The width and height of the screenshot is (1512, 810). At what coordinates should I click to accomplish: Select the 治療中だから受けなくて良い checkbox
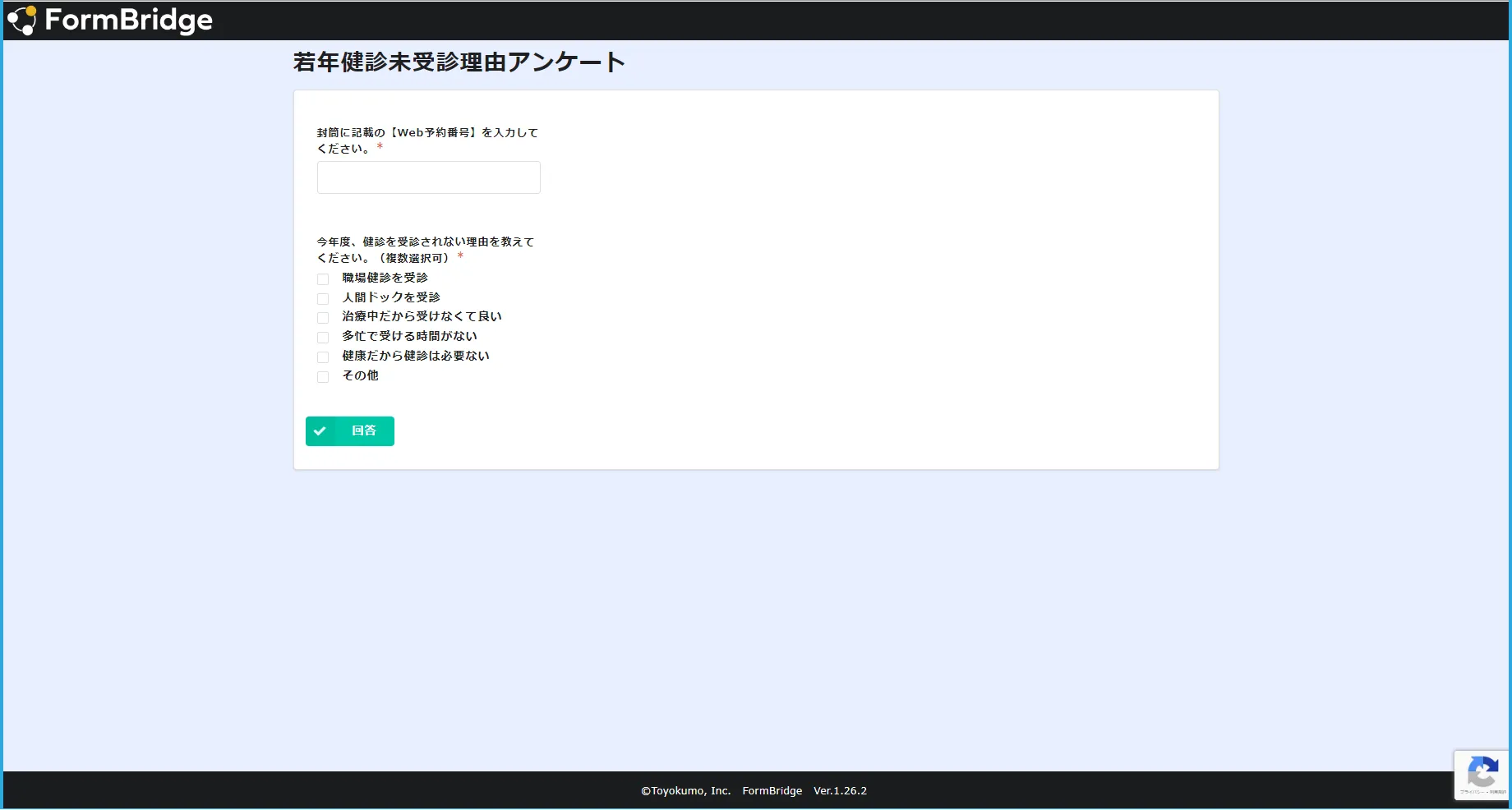(323, 318)
